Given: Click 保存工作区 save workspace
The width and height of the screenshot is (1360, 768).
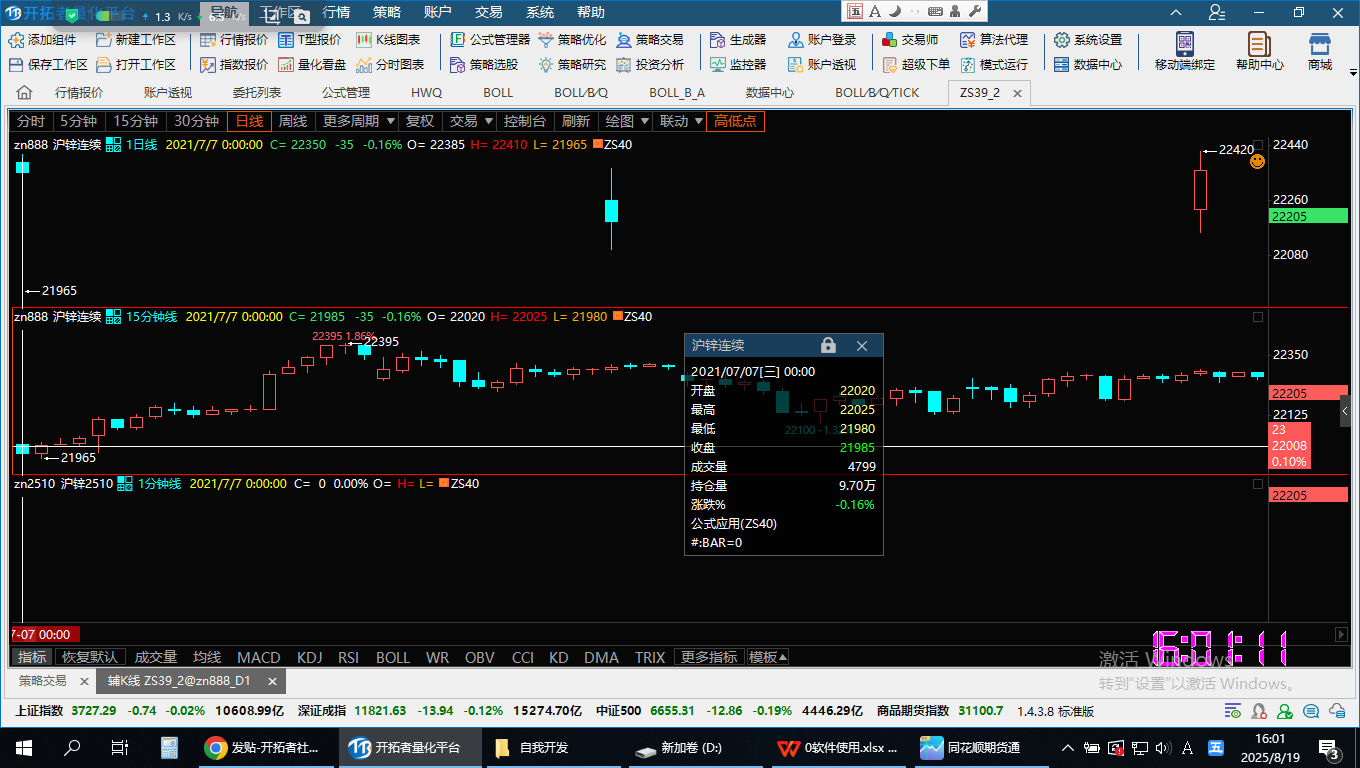Looking at the screenshot, I should pos(48,64).
